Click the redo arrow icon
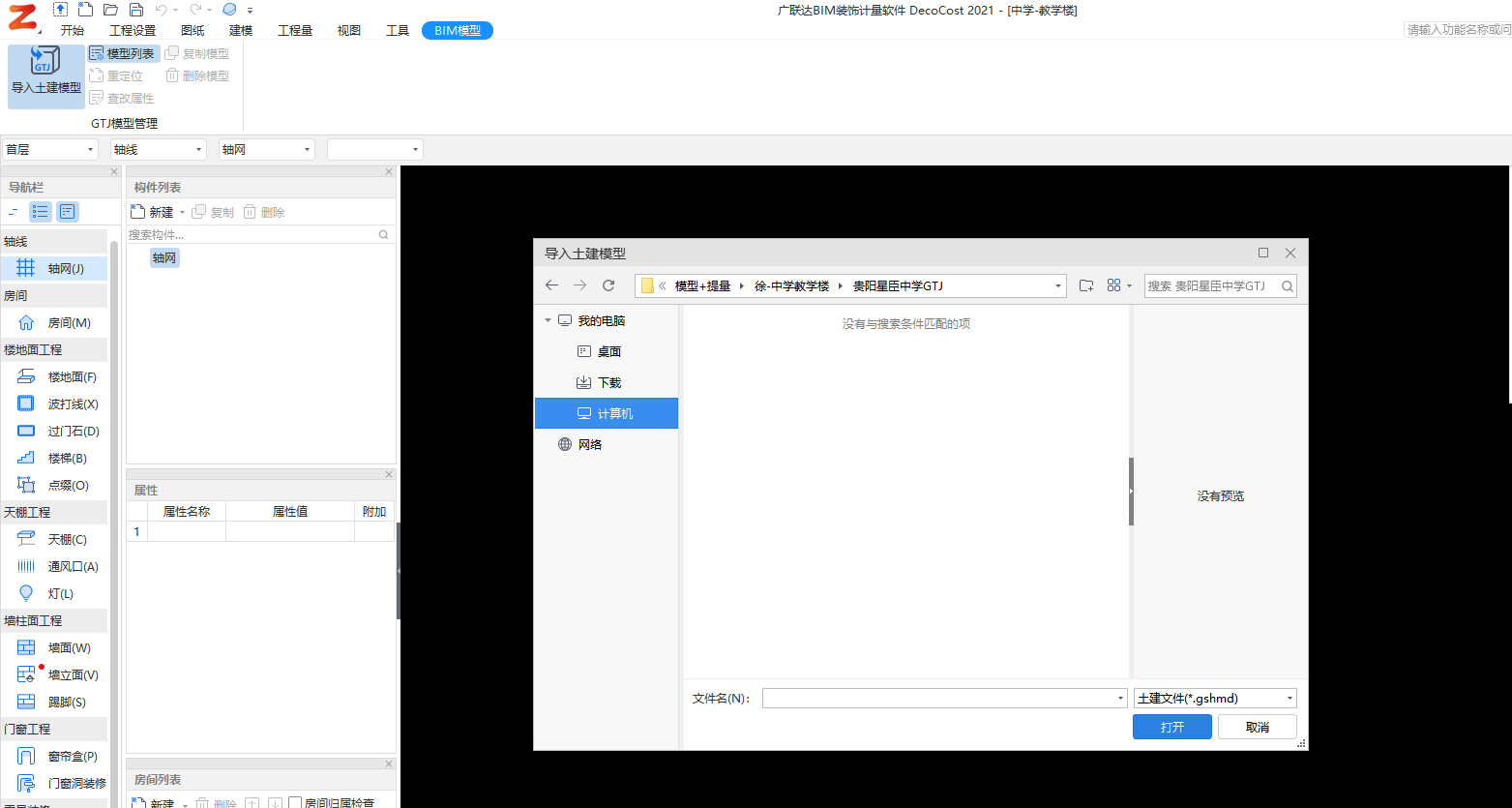 pyautogui.click(x=194, y=10)
